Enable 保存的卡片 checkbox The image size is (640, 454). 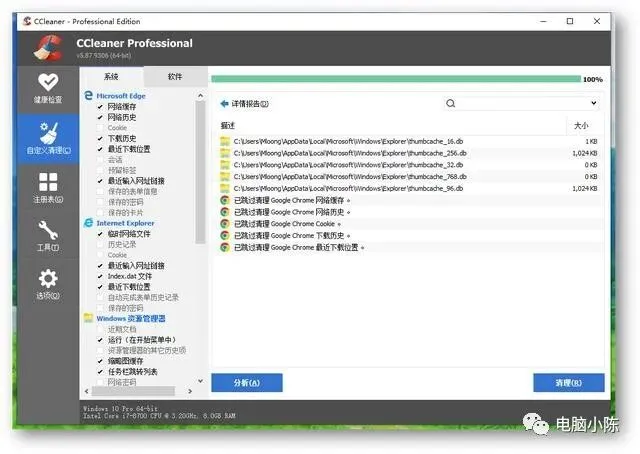tap(100, 213)
